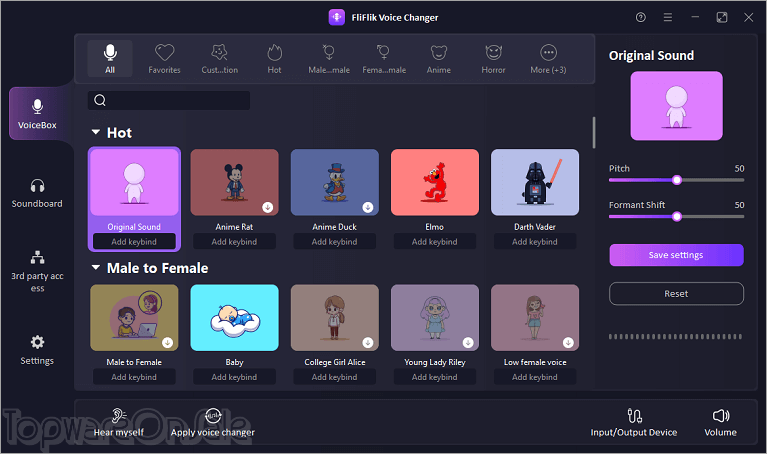Click the voice list scrollbar
This screenshot has width=767, height=454.
(594, 132)
